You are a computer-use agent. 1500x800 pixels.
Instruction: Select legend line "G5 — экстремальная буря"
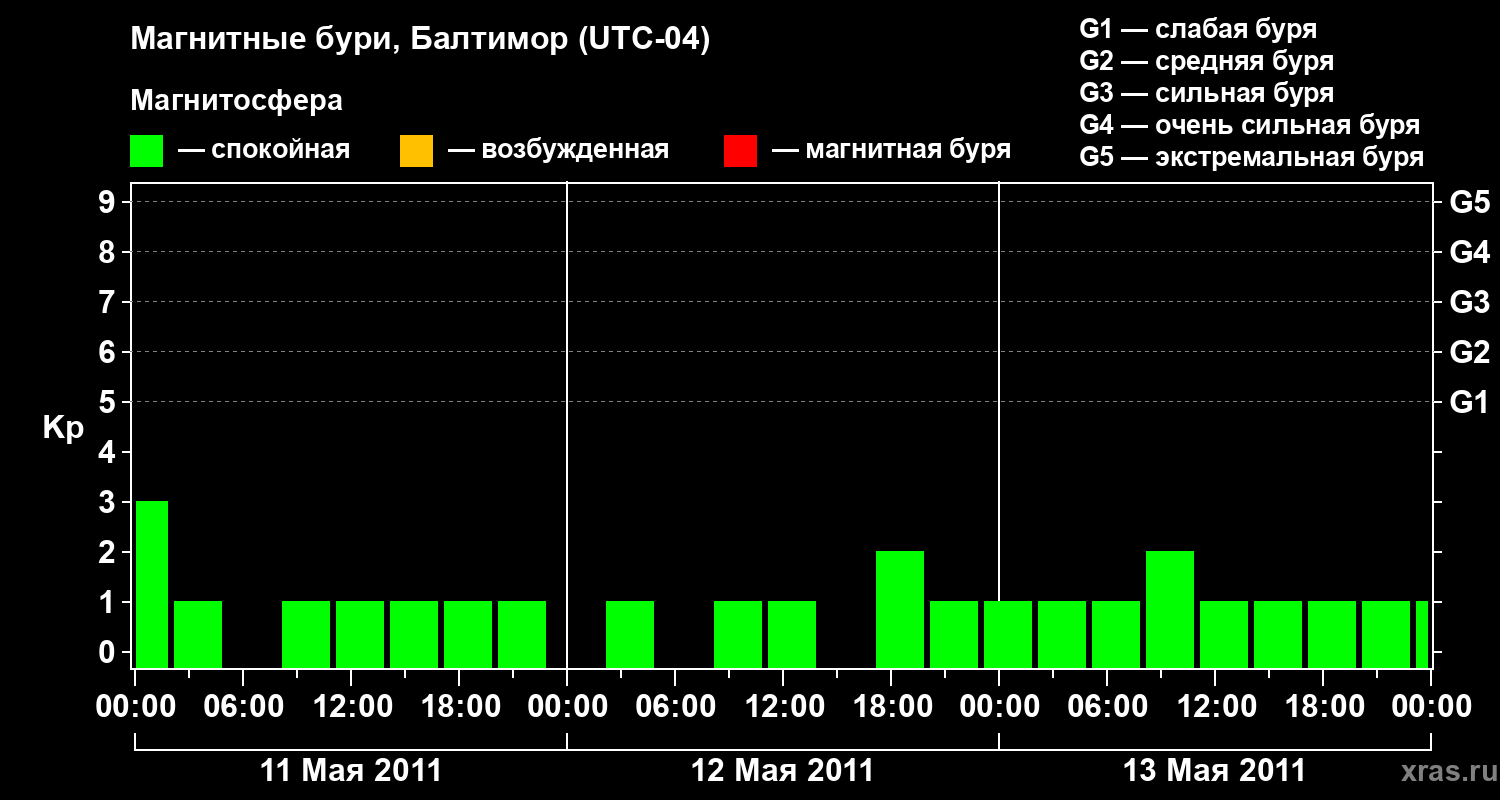pyautogui.click(x=1251, y=157)
